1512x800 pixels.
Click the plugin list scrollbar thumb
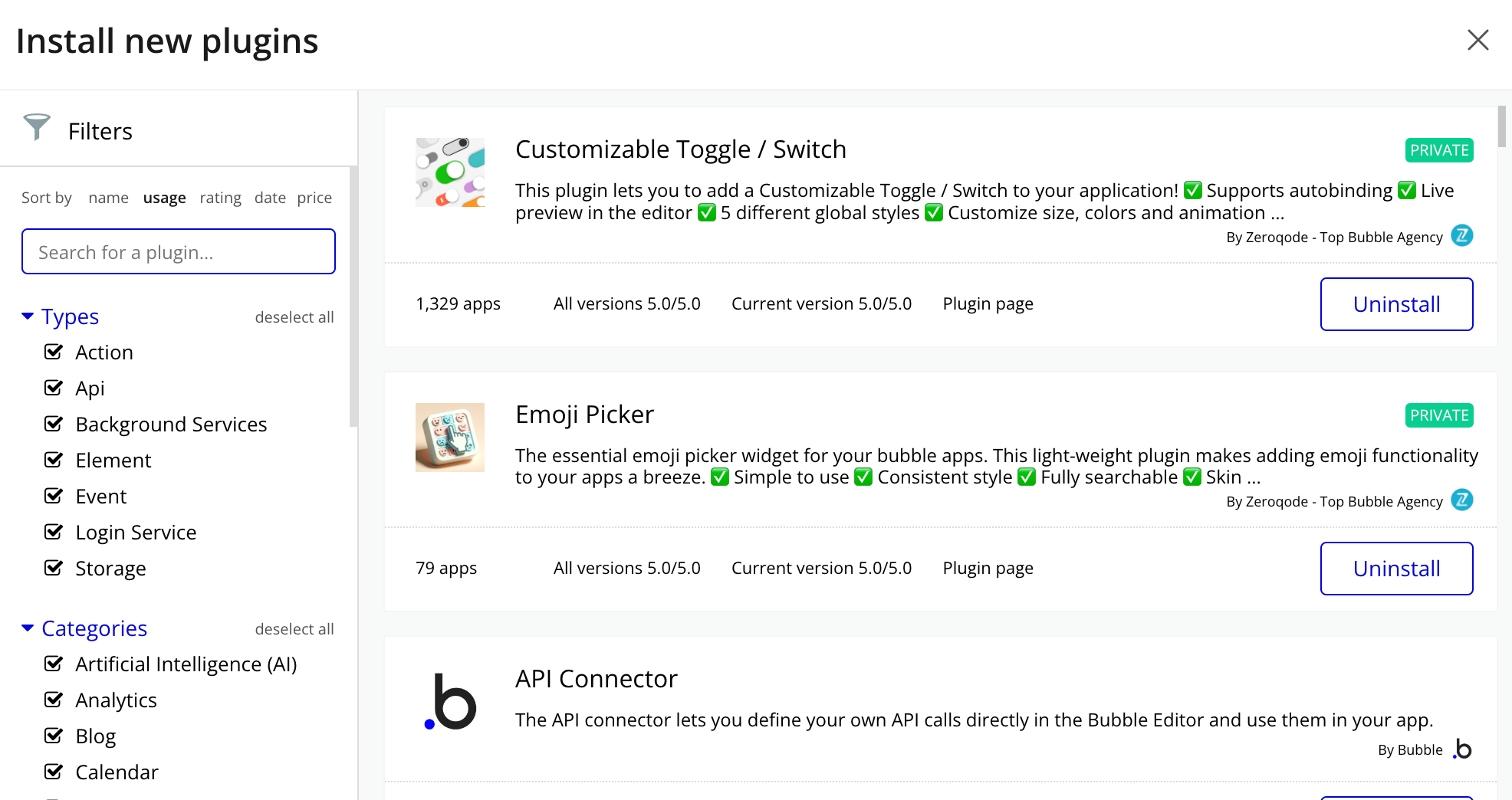point(1502,126)
